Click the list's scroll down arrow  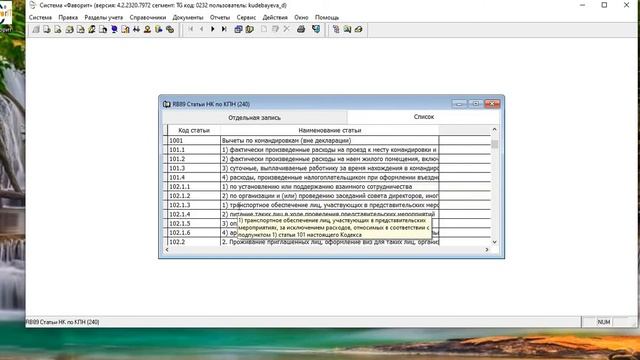[494, 242]
